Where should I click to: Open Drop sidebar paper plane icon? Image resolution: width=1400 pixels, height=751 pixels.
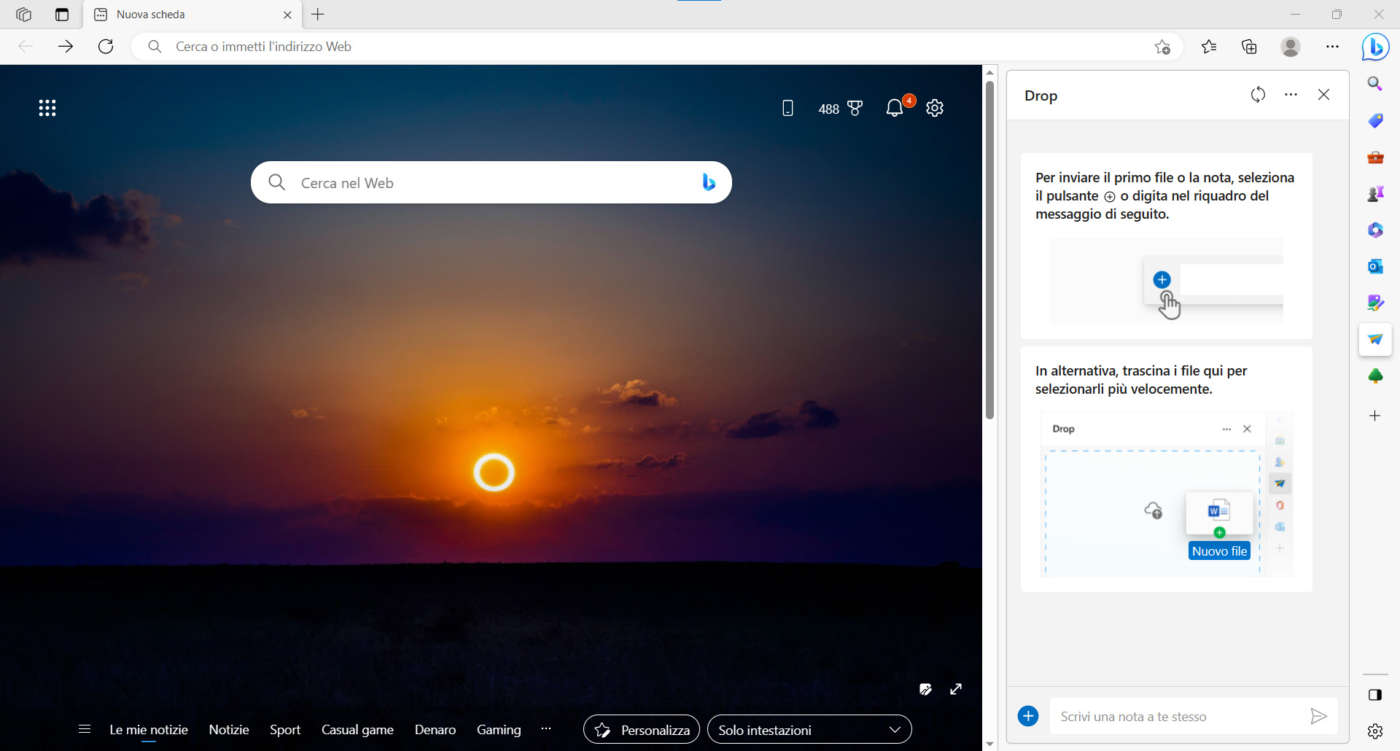[1374, 339]
